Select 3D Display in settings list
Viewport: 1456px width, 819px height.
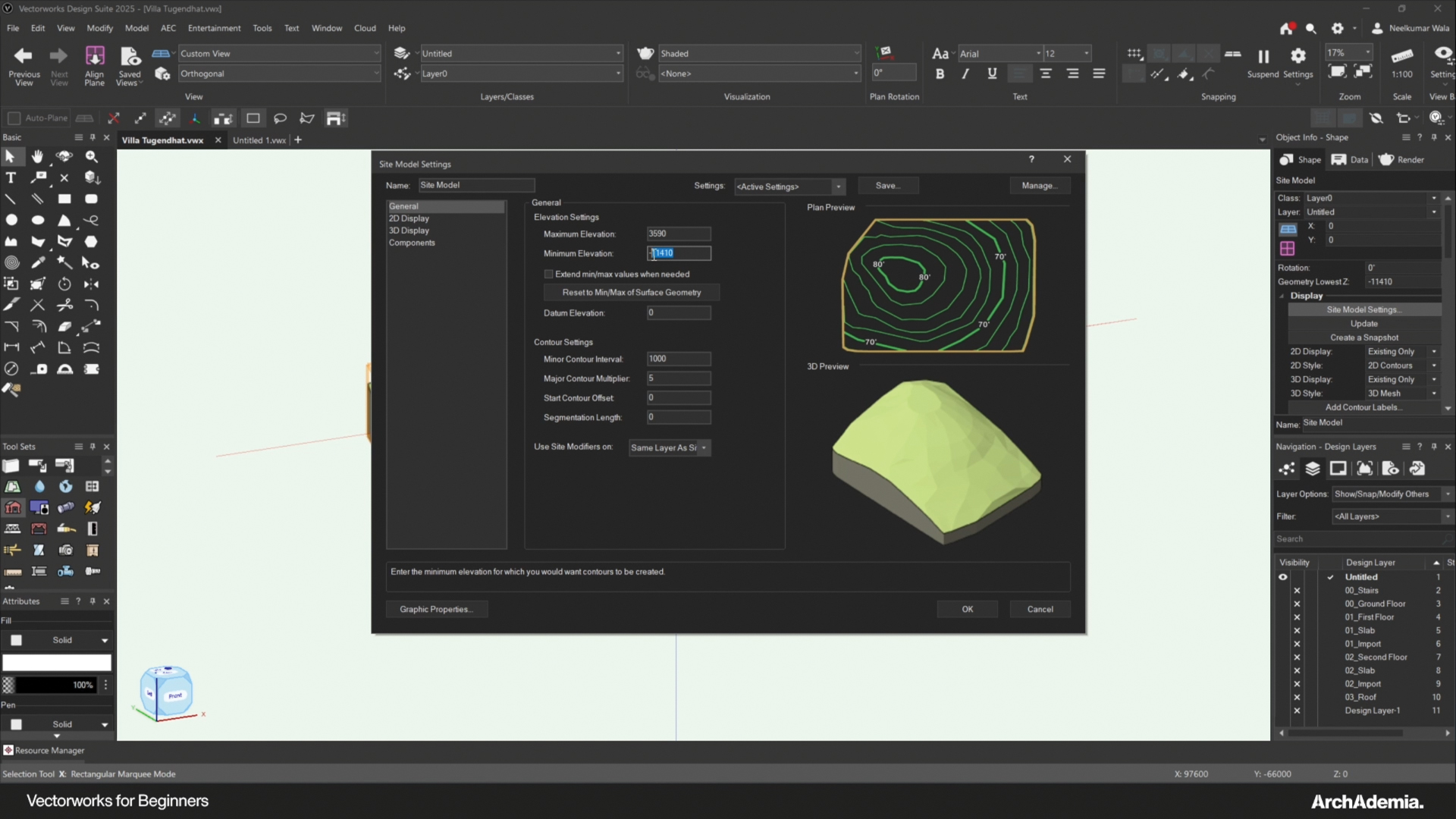pyautogui.click(x=409, y=231)
